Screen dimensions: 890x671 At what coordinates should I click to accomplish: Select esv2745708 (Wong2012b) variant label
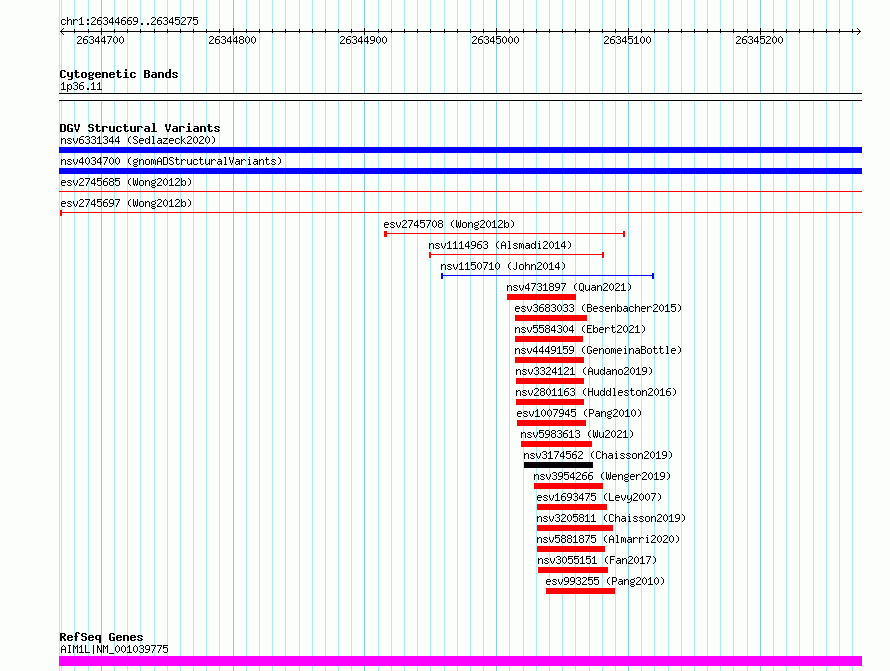coord(449,224)
